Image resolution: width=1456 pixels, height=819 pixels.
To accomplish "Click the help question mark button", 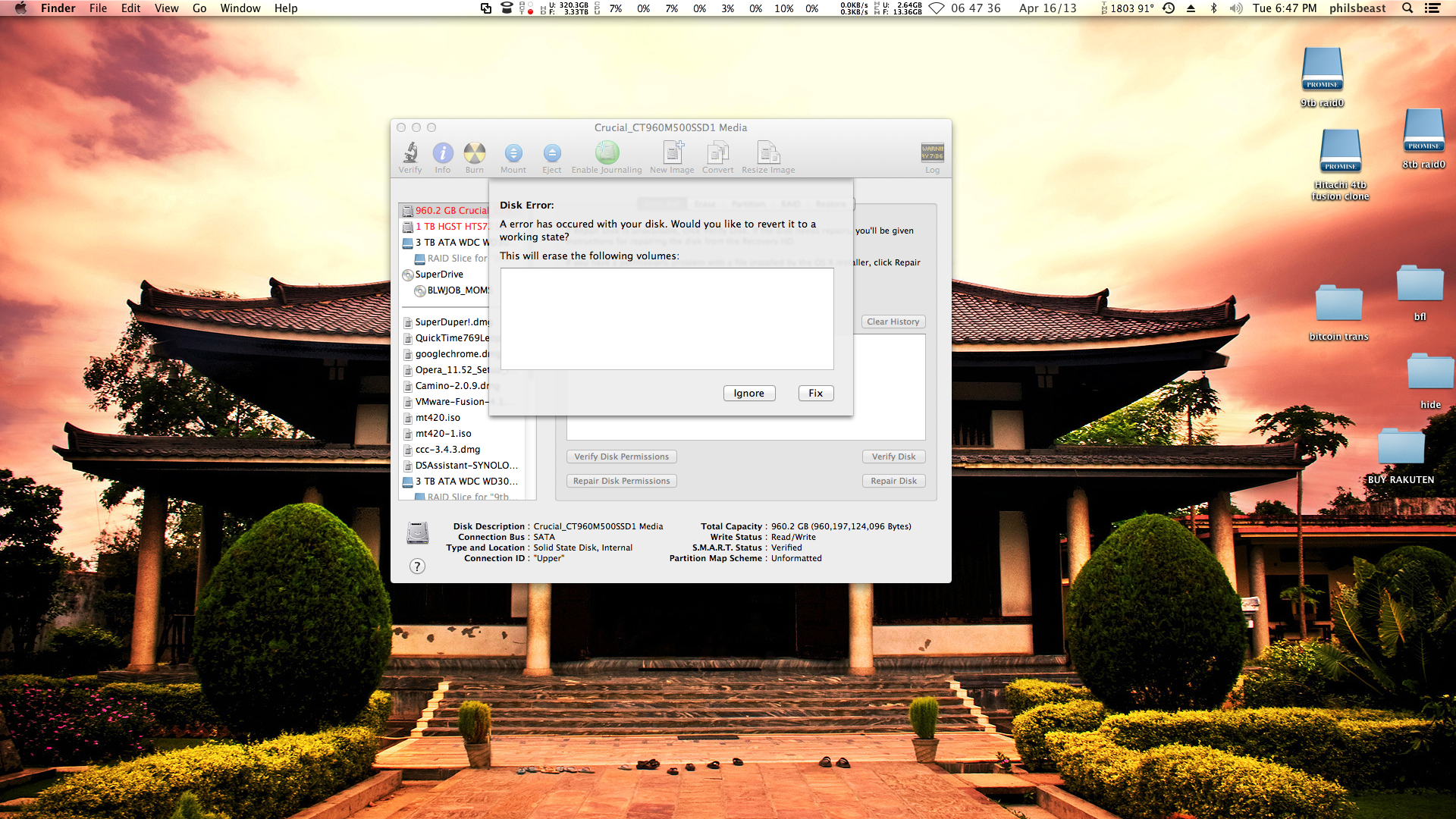I will tap(417, 566).
